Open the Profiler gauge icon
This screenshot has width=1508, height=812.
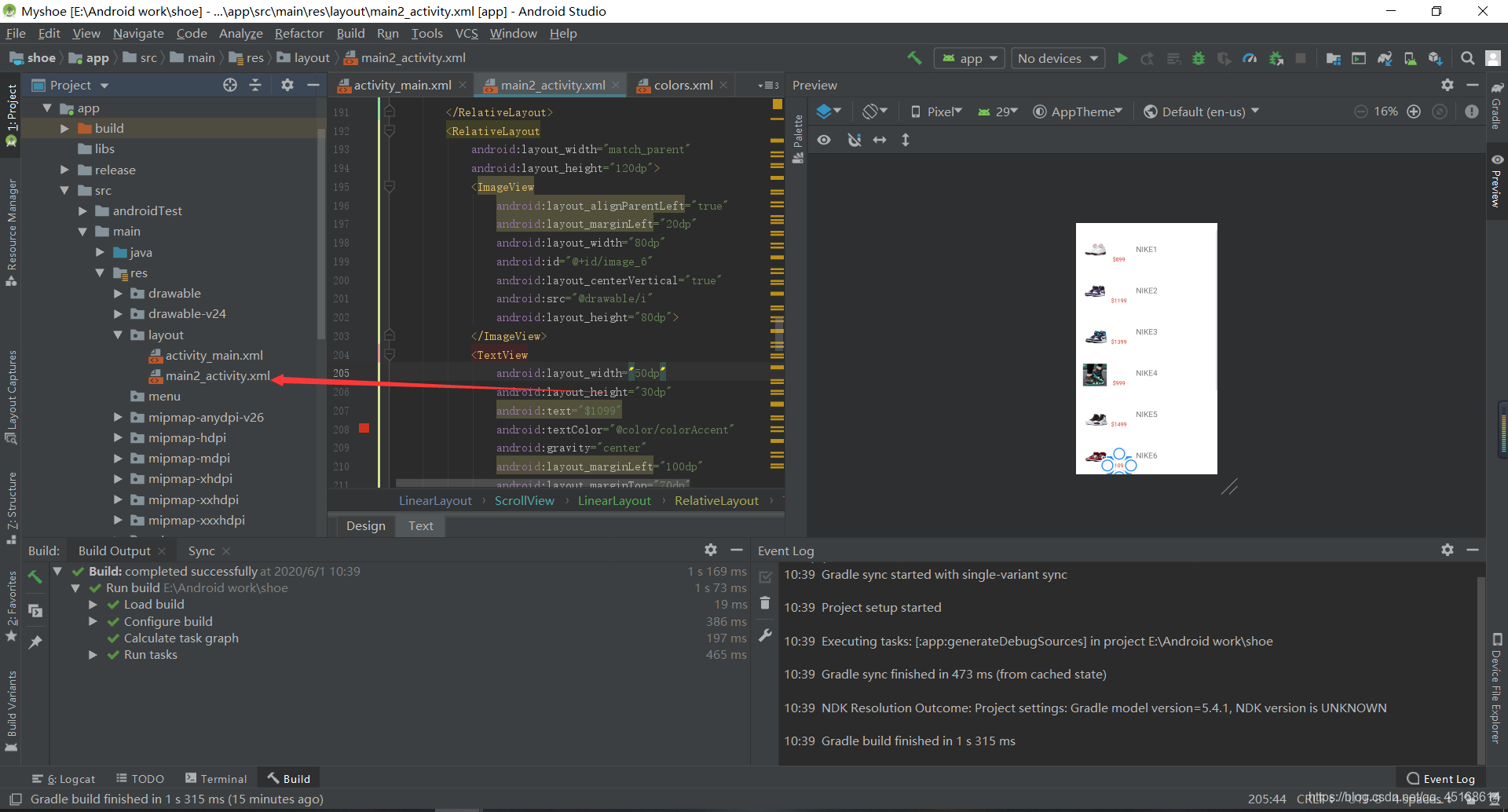1250,57
